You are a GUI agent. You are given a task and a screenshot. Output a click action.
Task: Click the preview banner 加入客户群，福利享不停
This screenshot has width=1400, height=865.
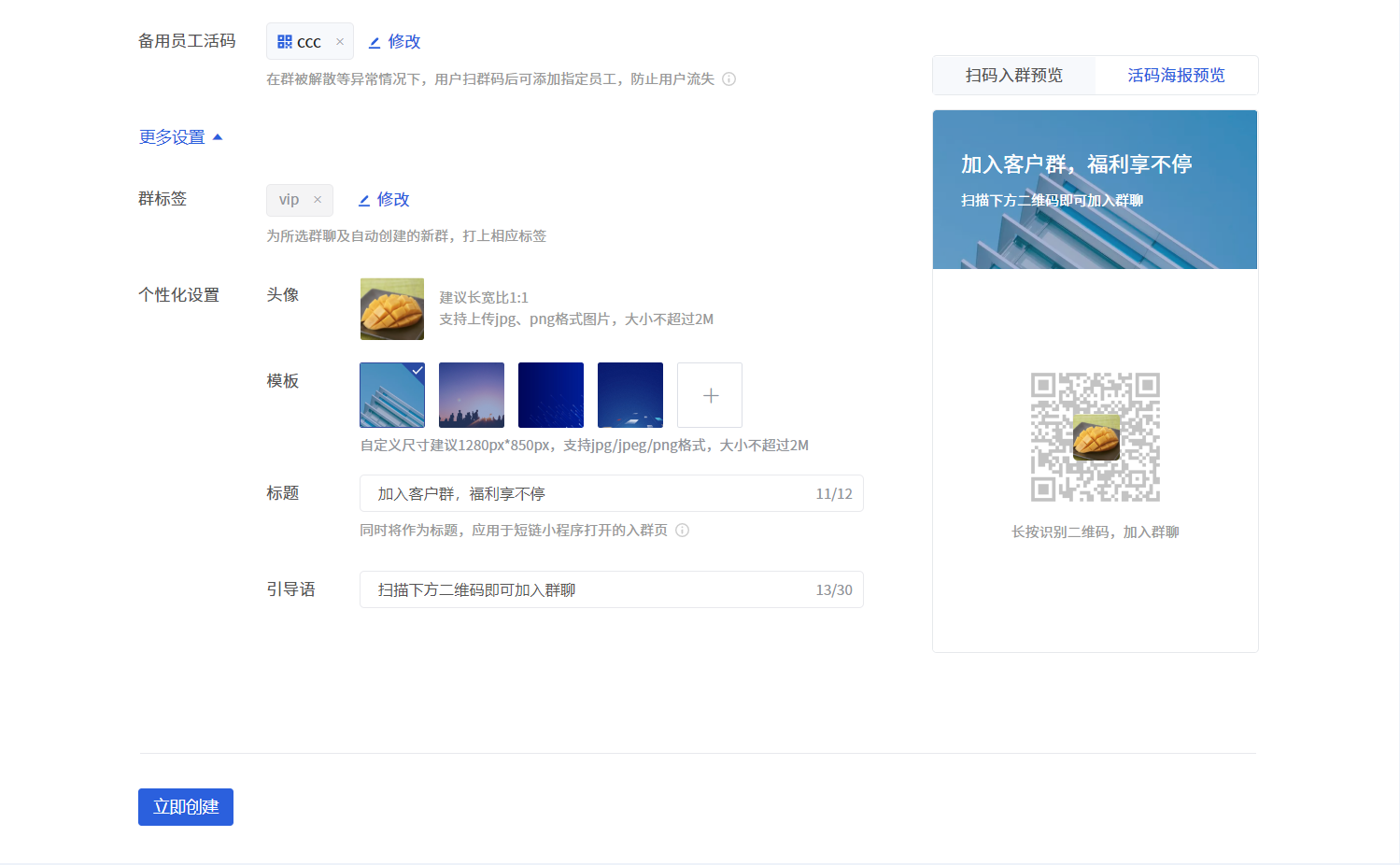coord(1096,190)
